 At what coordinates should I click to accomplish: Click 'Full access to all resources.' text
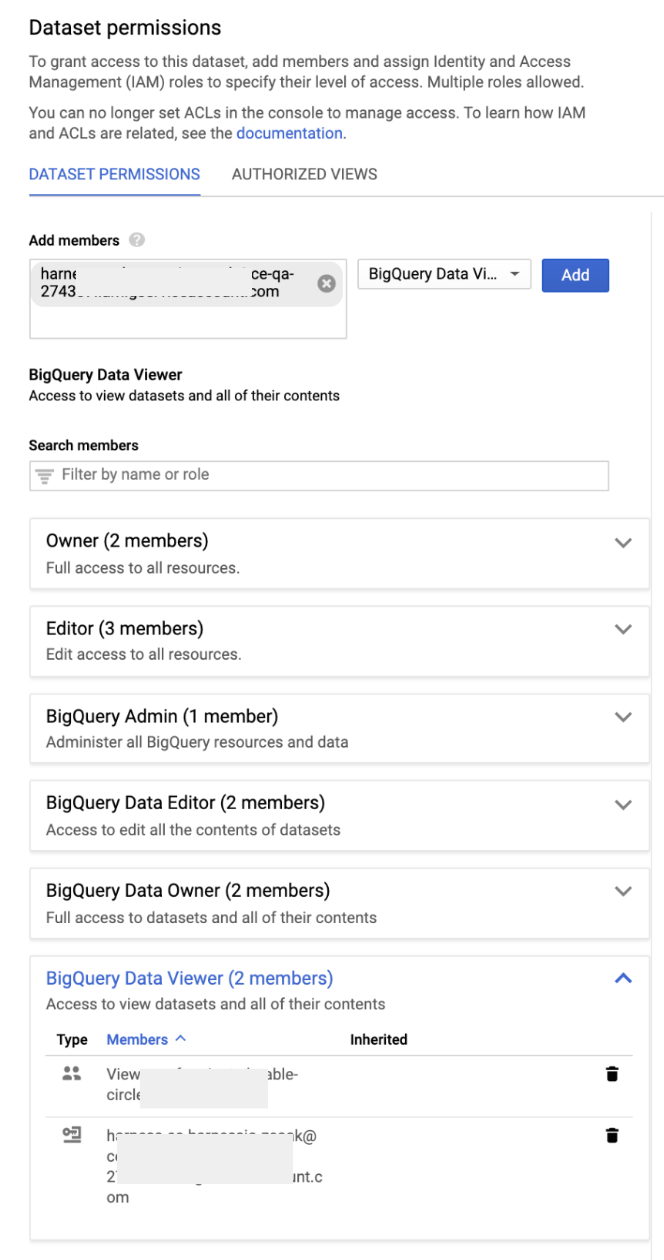pos(143,568)
